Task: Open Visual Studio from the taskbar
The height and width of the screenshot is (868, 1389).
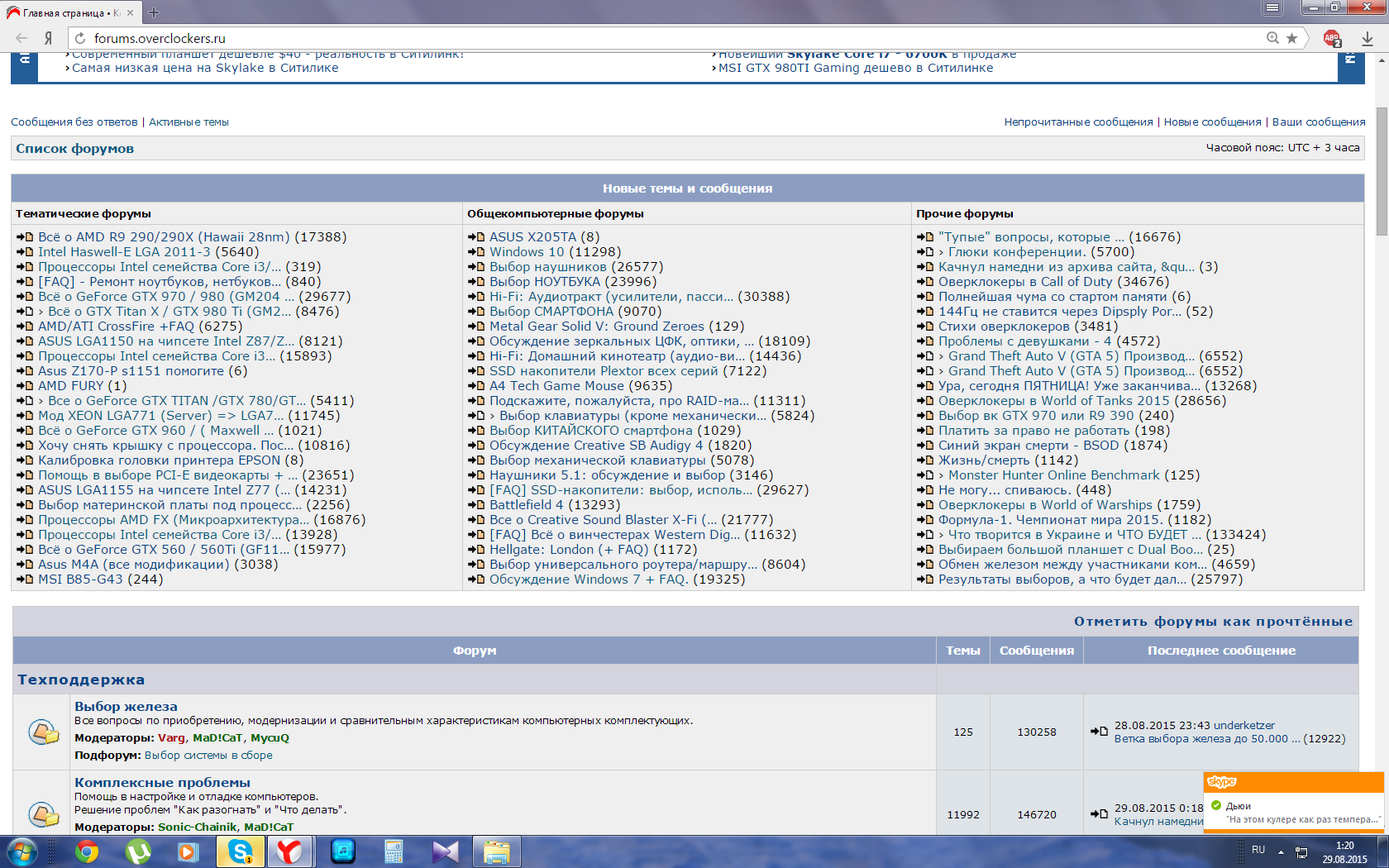Action: click(x=446, y=851)
